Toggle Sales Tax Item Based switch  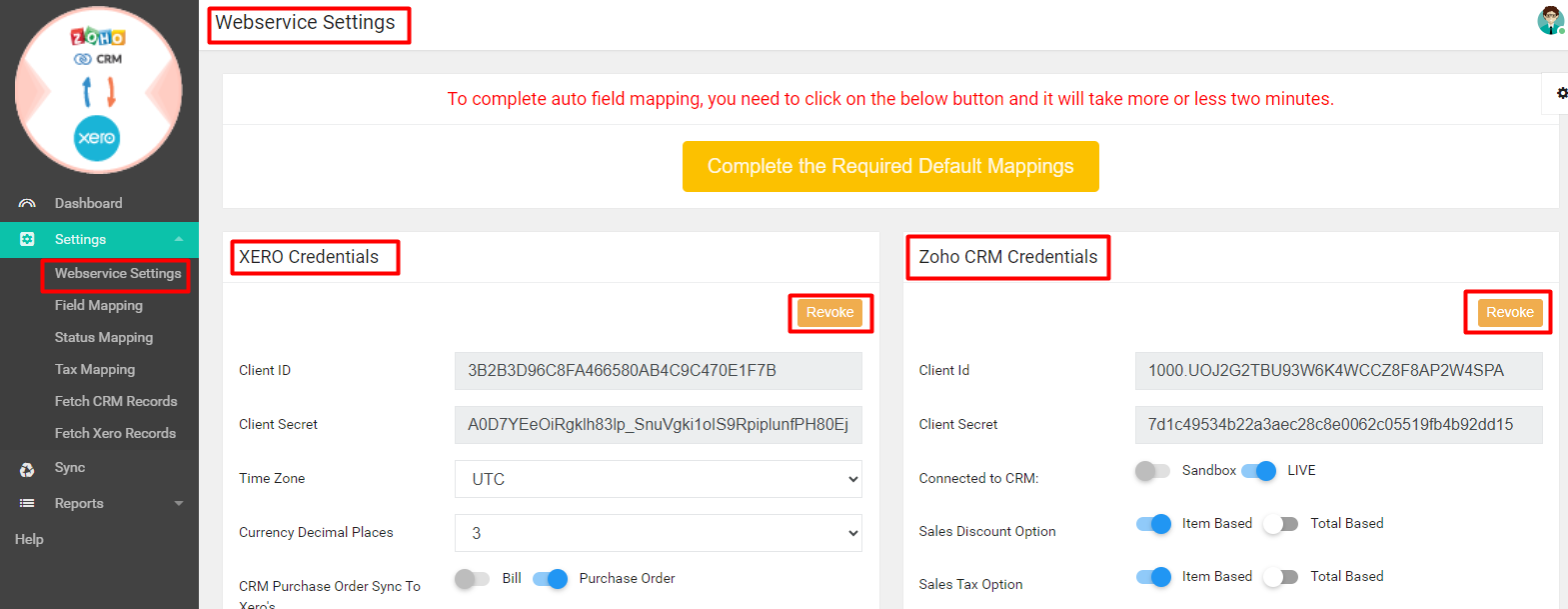[x=1153, y=576]
